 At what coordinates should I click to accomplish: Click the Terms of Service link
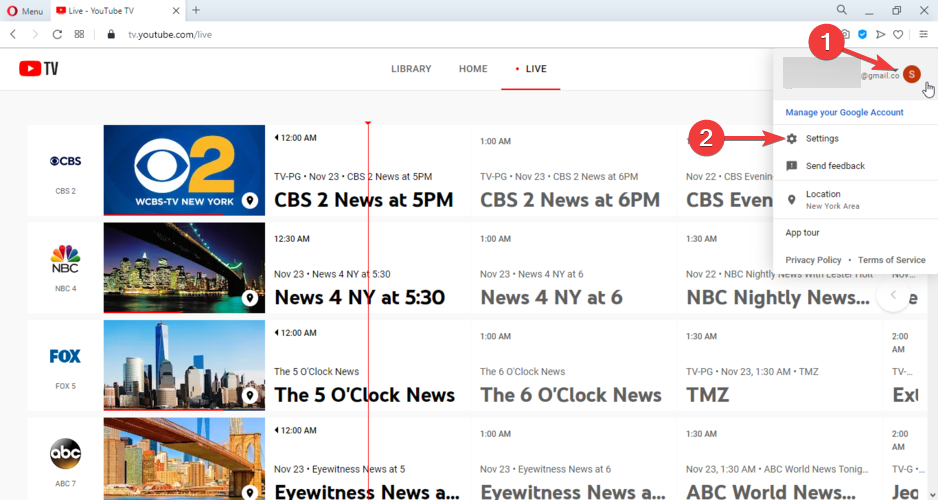tap(891, 260)
